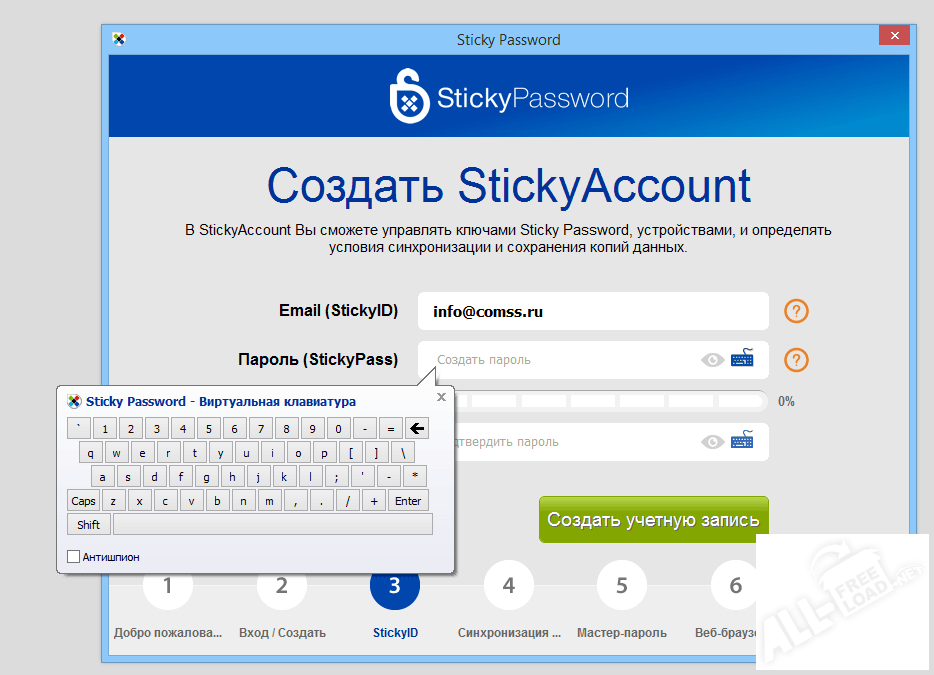Viewport: 934px width, 675px height.
Task: Click Создать учетную запись button
Action: coord(653,520)
